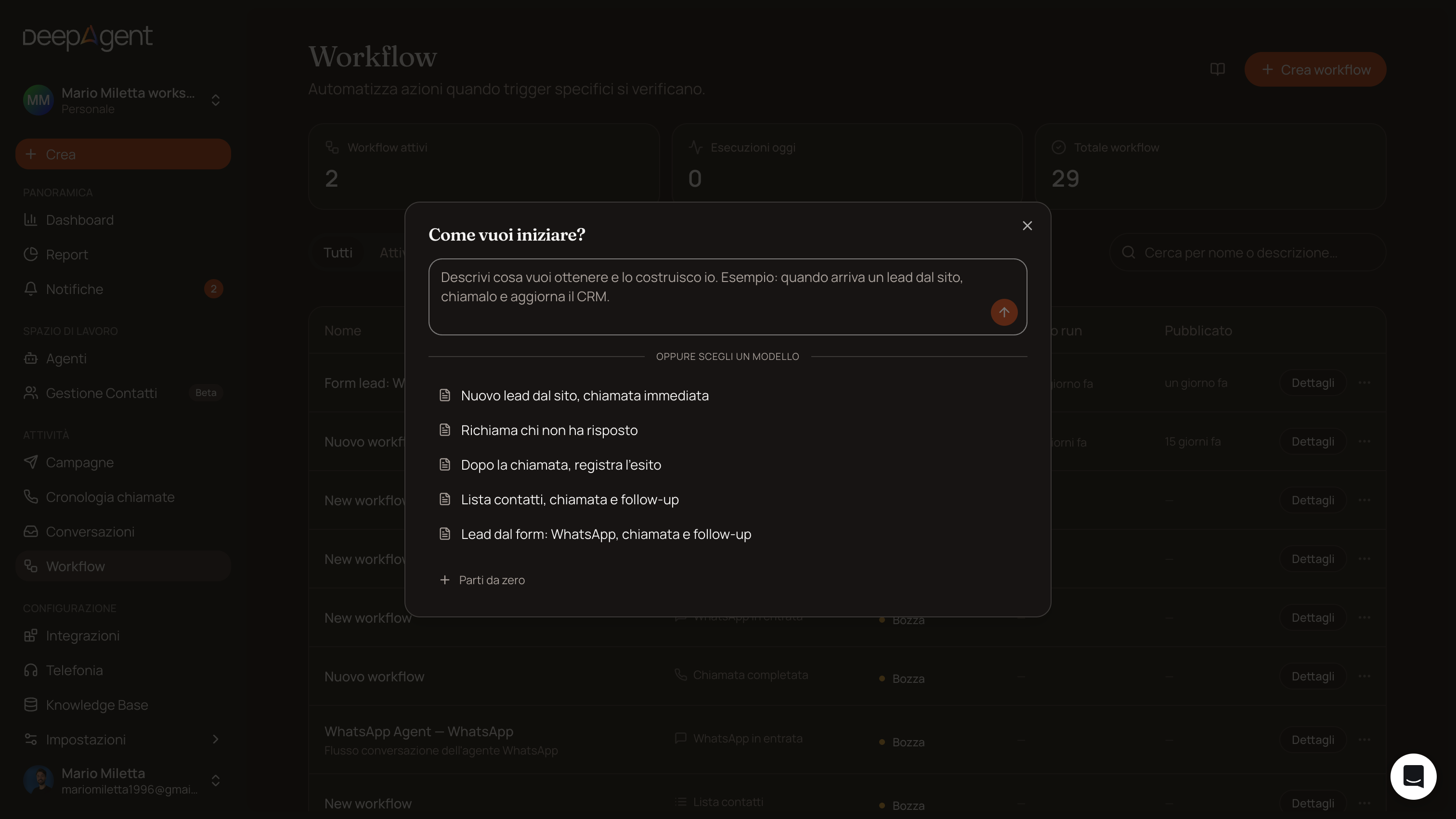Close the "Come vuoi iniziare?" dialog
The width and height of the screenshot is (1456, 819).
[x=1027, y=226]
